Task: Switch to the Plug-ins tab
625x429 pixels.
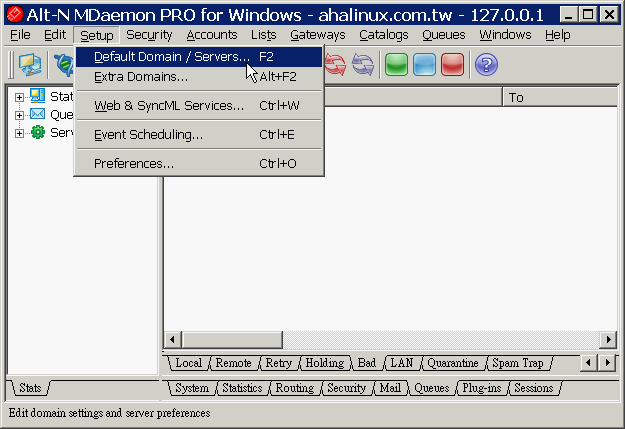Action: (482, 388)
